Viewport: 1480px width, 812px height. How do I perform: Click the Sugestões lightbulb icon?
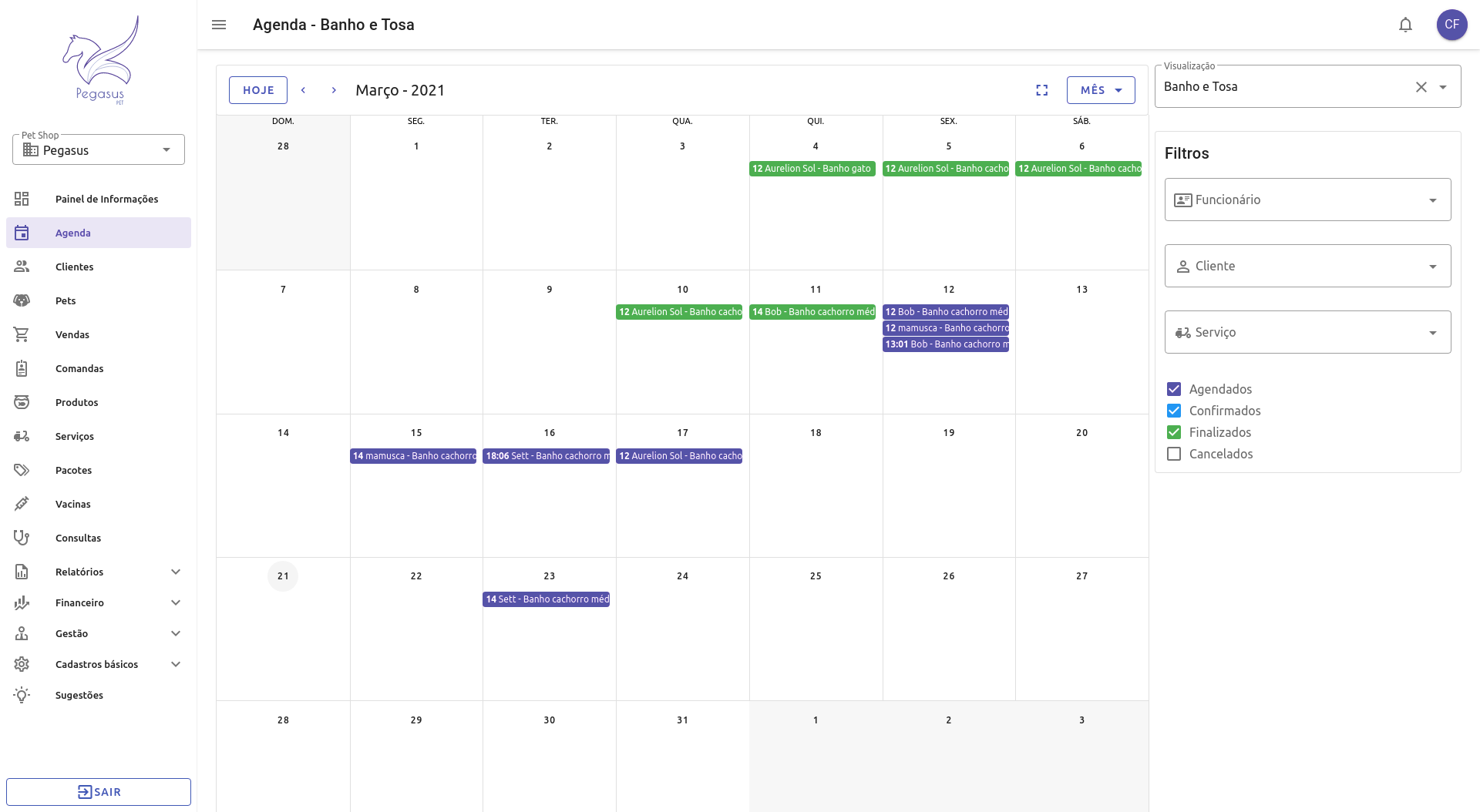pos(22,695)
